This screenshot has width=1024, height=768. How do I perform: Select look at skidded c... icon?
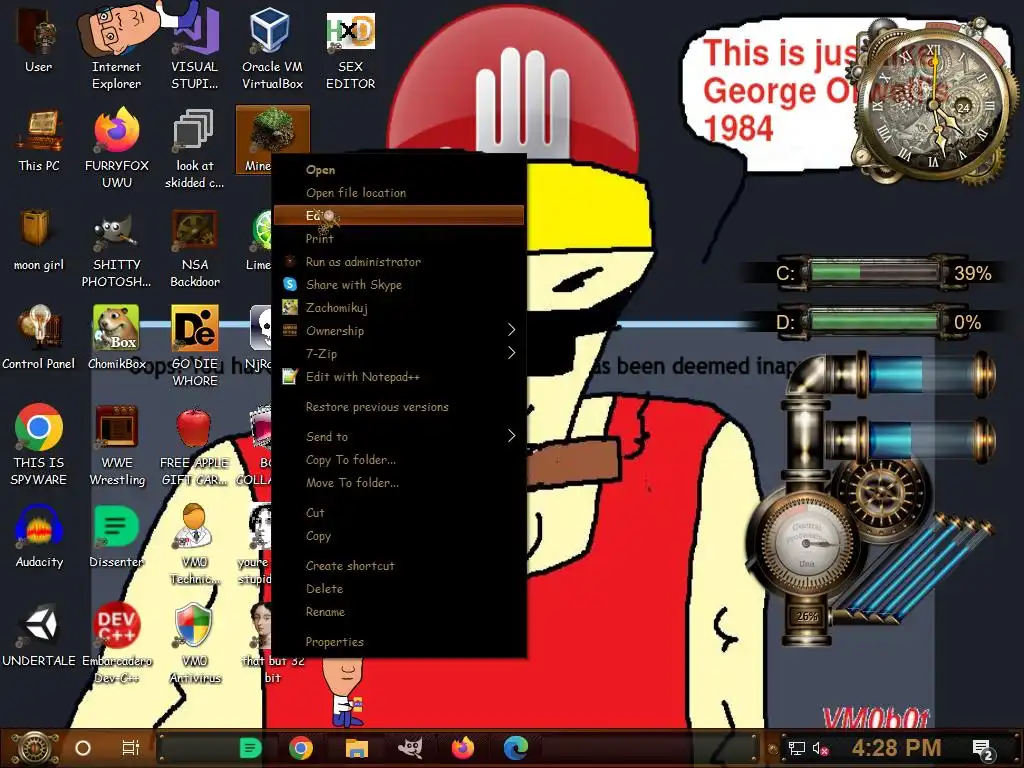[194, 147]
